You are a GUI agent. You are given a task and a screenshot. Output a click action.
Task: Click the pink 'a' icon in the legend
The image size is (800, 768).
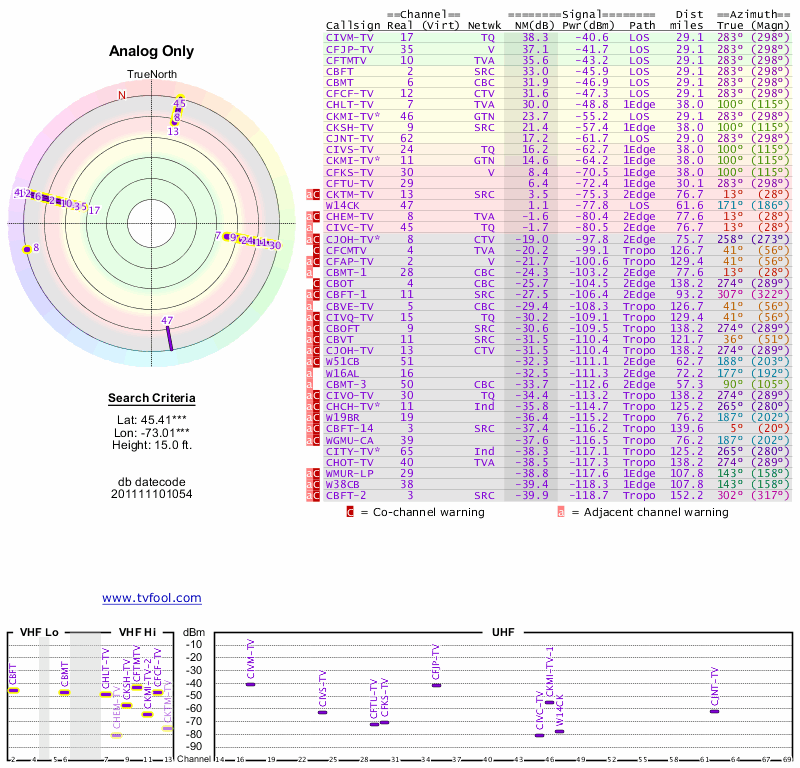(x=561, y=512)
